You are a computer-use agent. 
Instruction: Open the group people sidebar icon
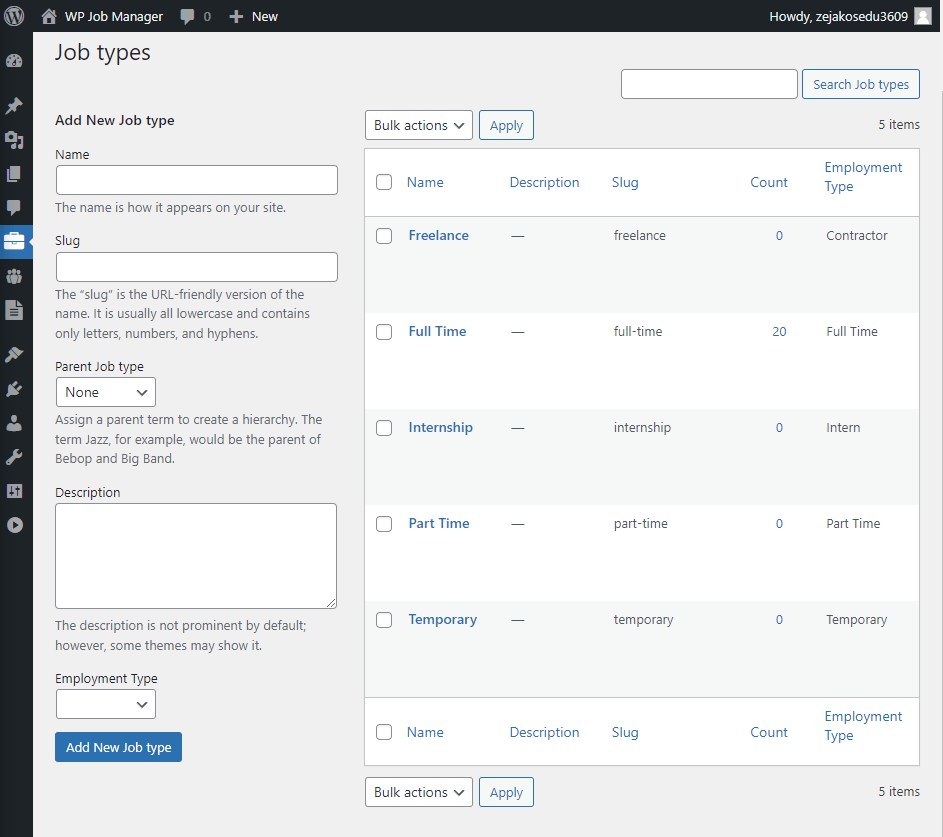coord(14,276)
